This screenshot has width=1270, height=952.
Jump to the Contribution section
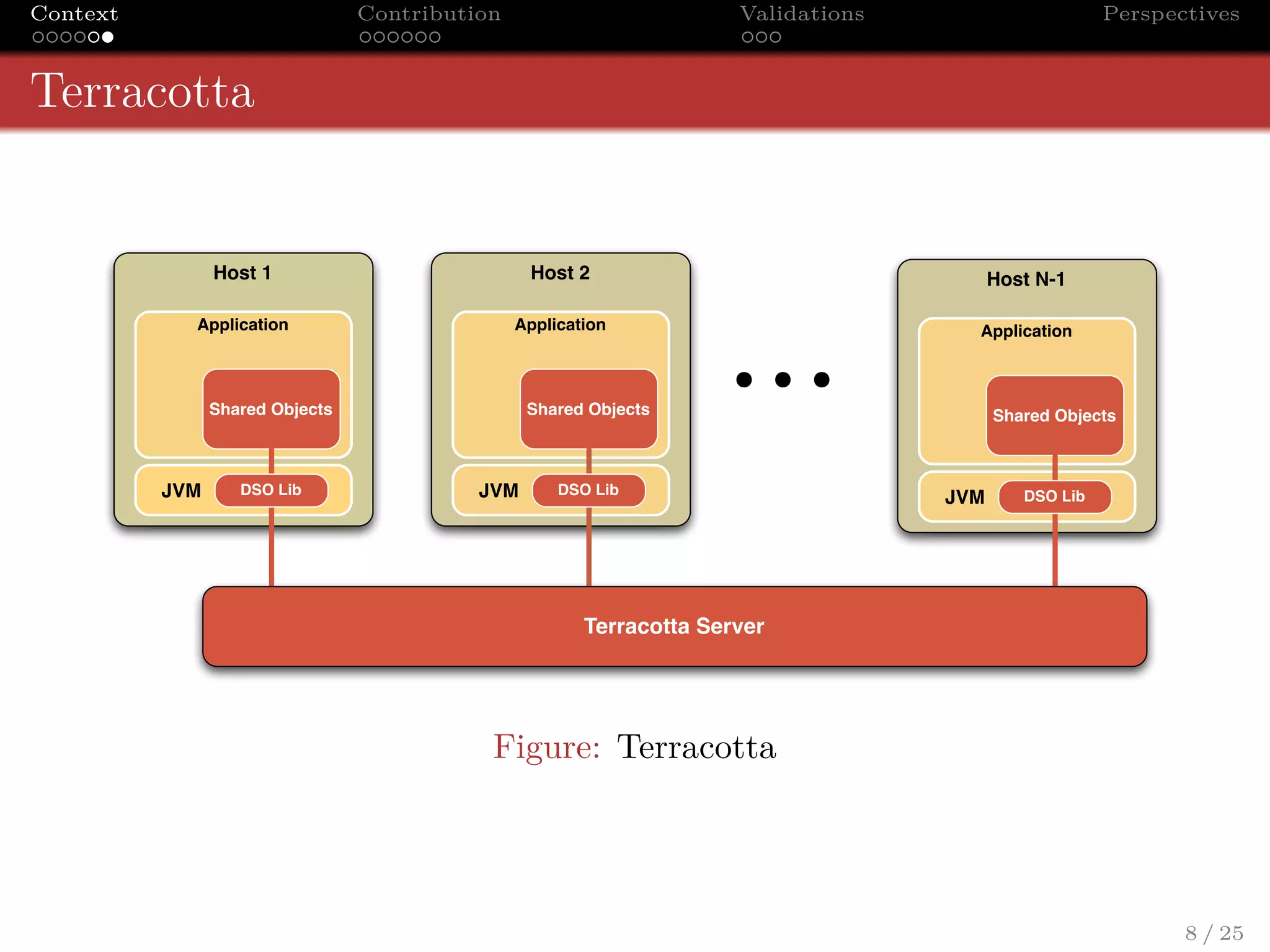(429, 14)
